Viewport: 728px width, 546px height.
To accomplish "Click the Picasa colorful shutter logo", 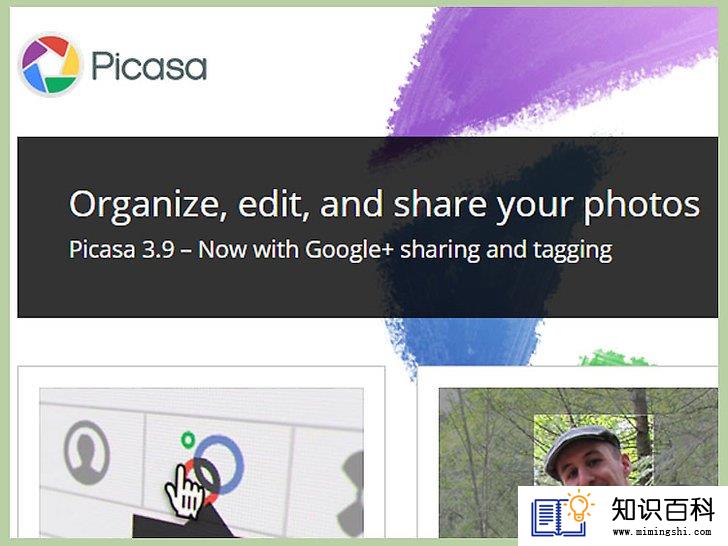I will [50, 64].
